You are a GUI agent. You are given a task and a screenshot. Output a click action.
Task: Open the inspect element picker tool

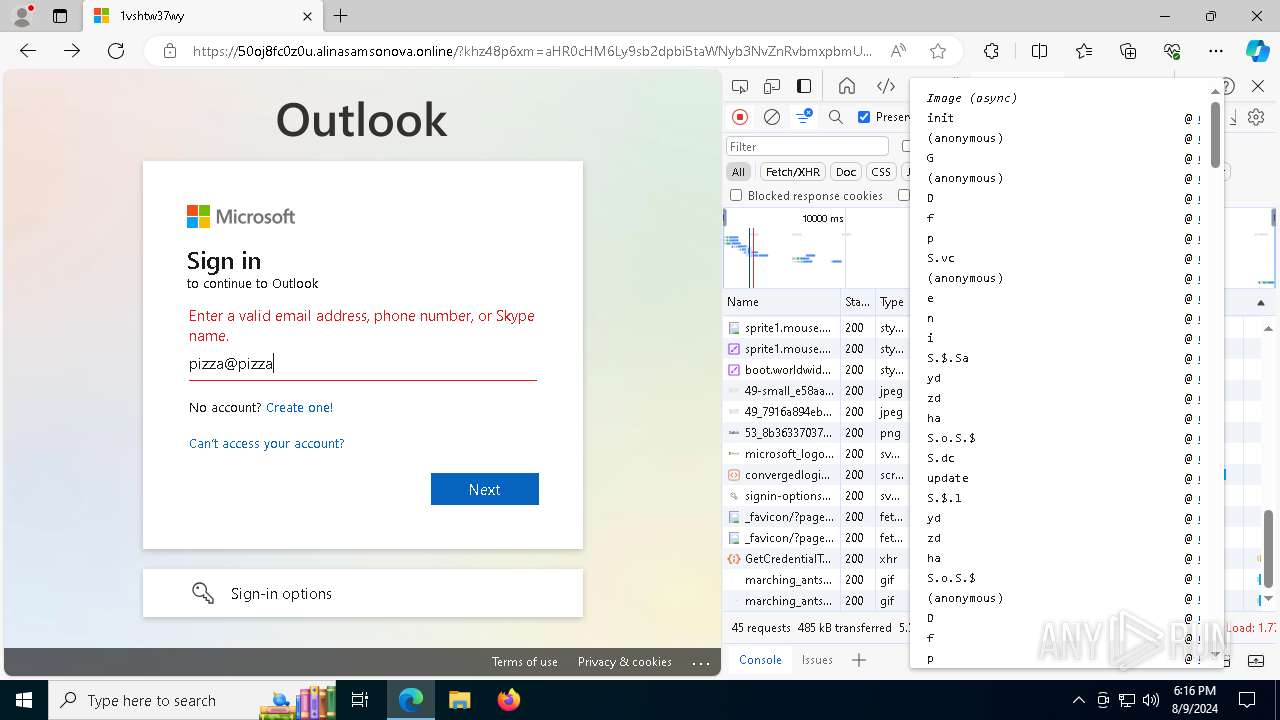(x=740, y=87)
